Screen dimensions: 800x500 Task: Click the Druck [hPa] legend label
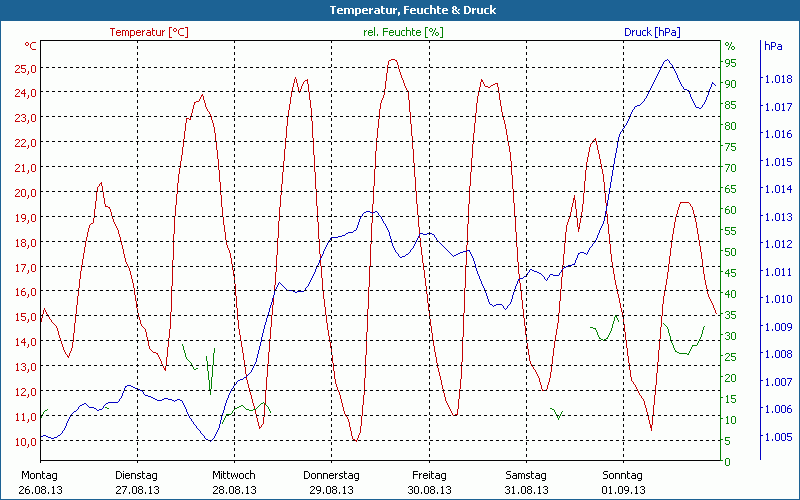652,32
